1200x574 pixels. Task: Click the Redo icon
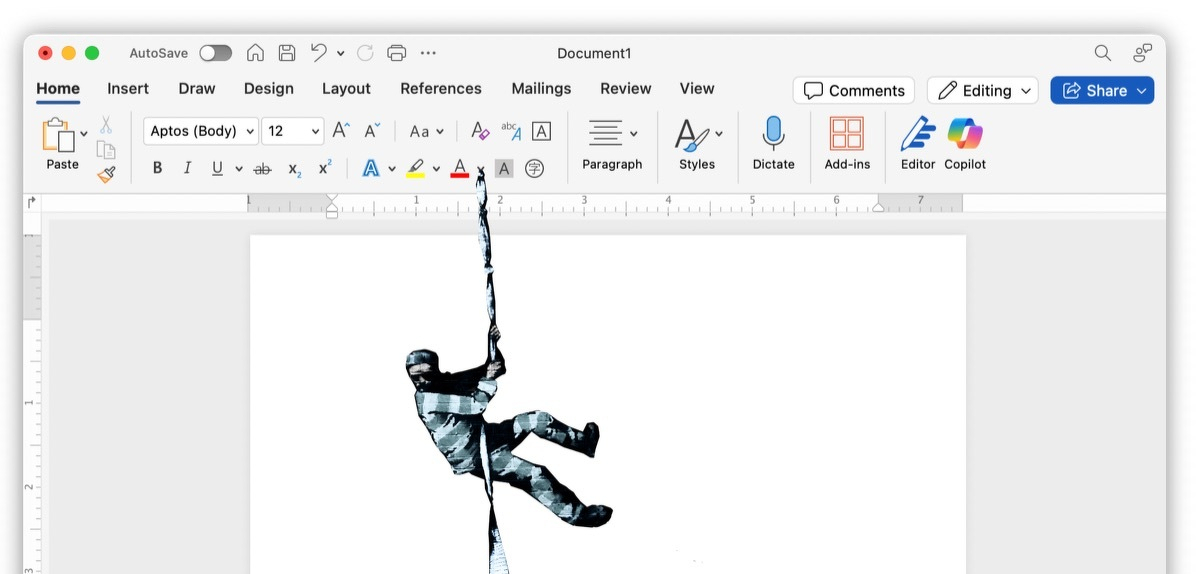tap(365, 53)
